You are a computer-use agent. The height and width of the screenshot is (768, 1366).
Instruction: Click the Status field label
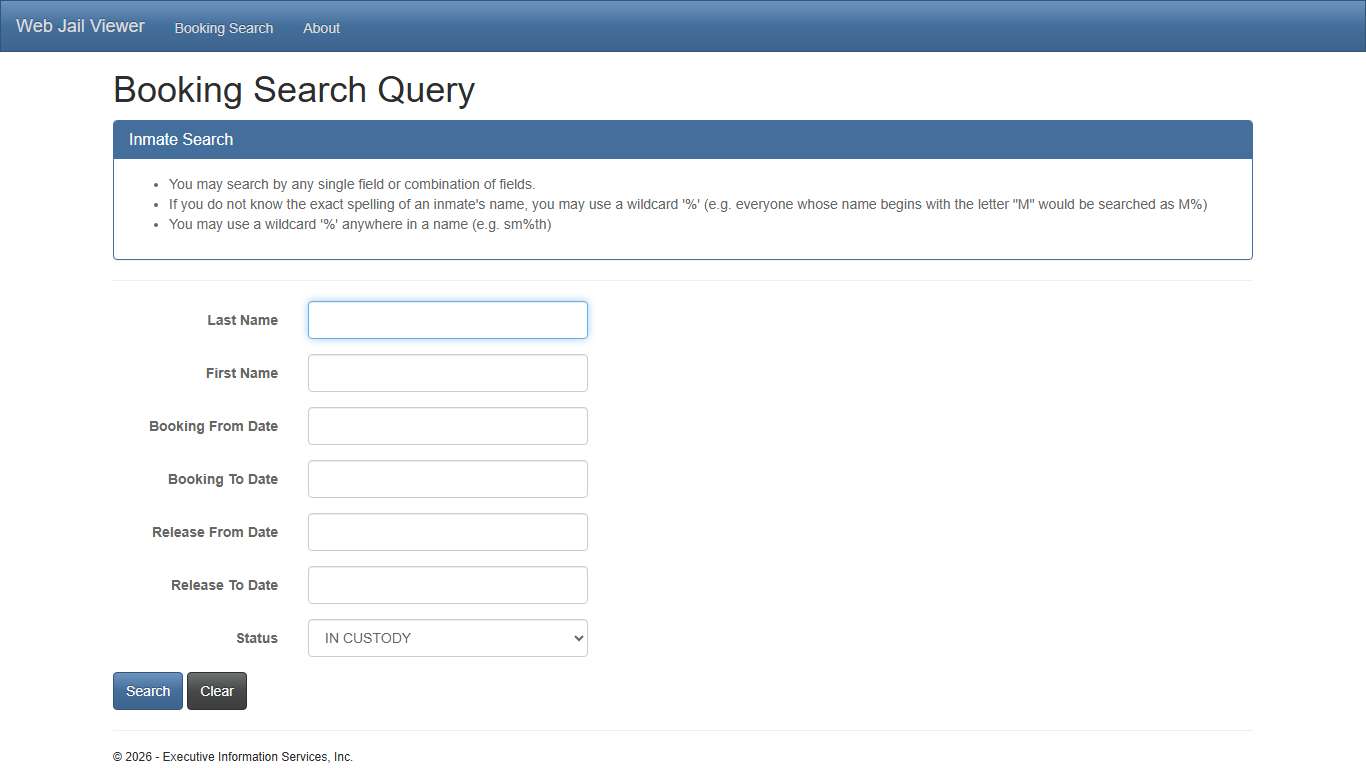pos(257,638)
